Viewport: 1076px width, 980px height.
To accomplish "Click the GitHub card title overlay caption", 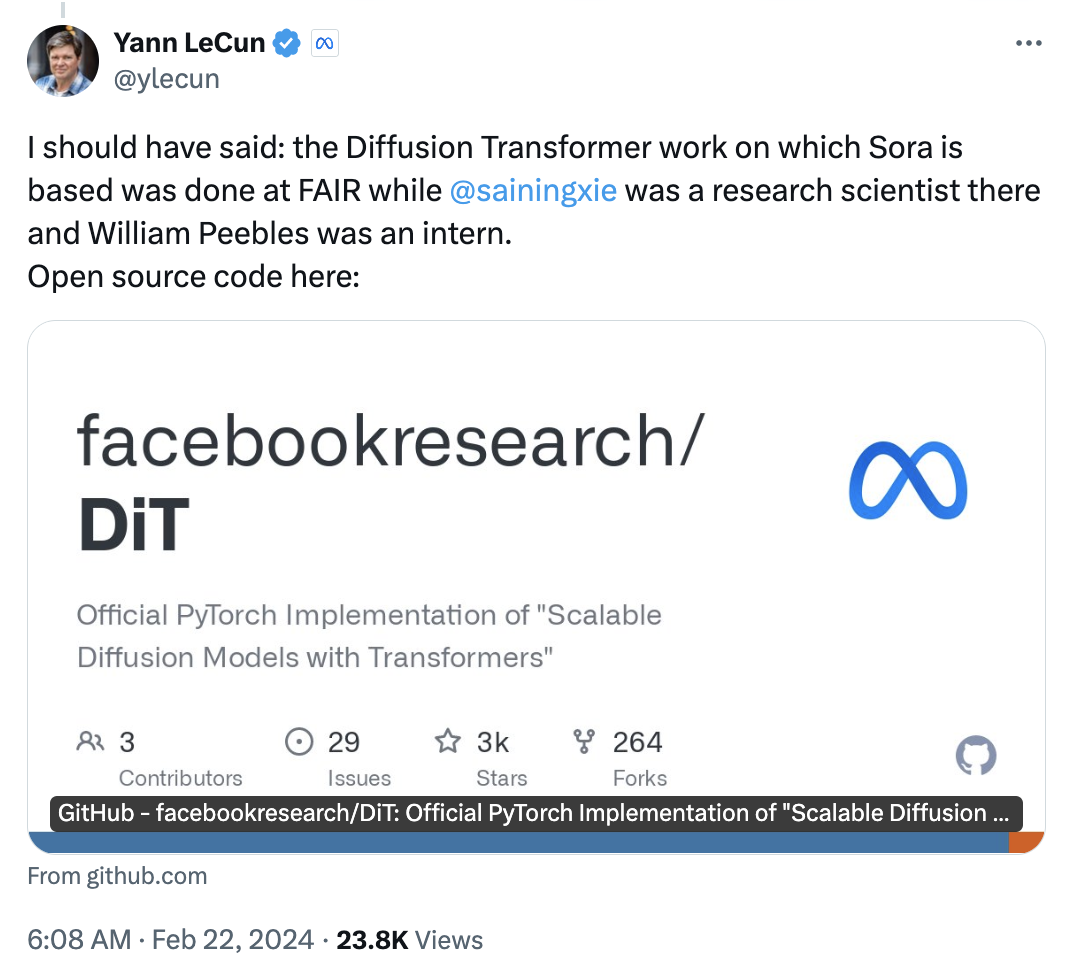I will pos(535,813).
